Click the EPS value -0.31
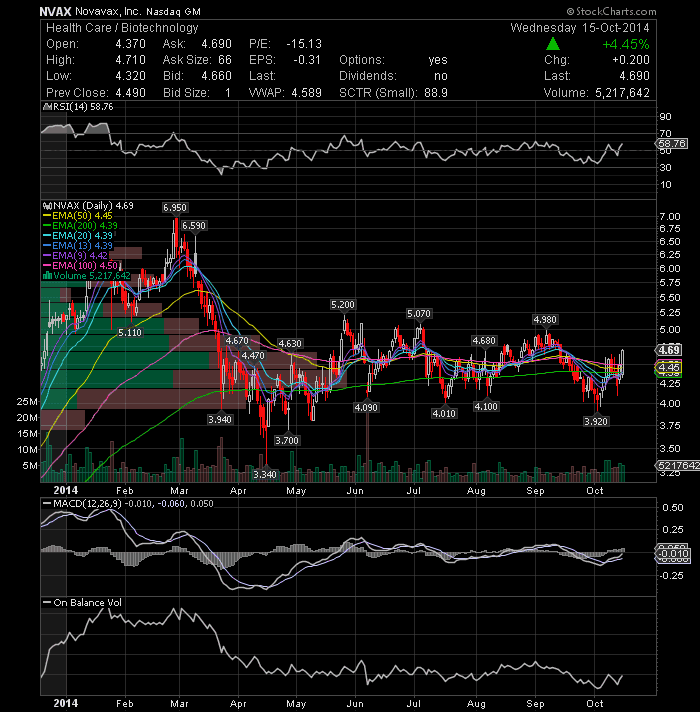This screenshot has height=712, width=700. 307,60
